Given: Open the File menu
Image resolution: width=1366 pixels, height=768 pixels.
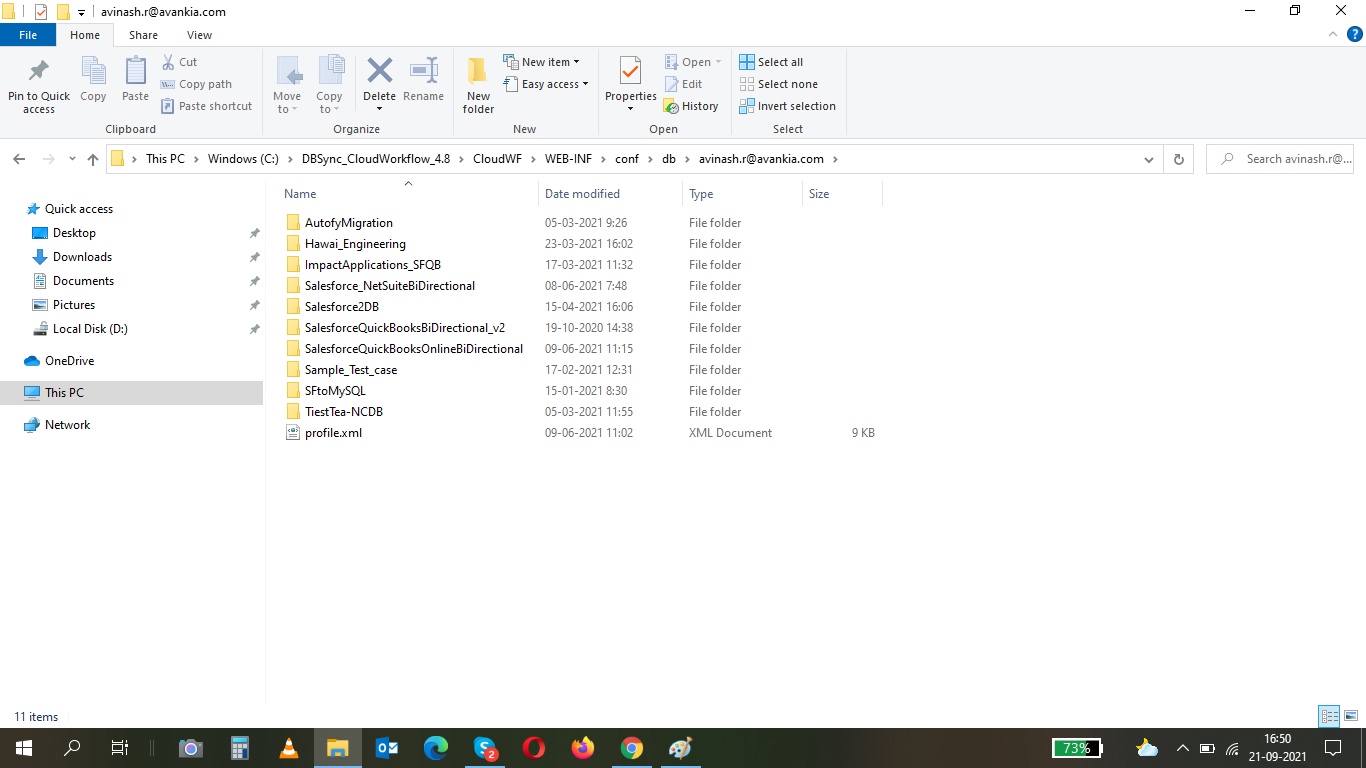Looking at the screenshot, I should (28, 35).
